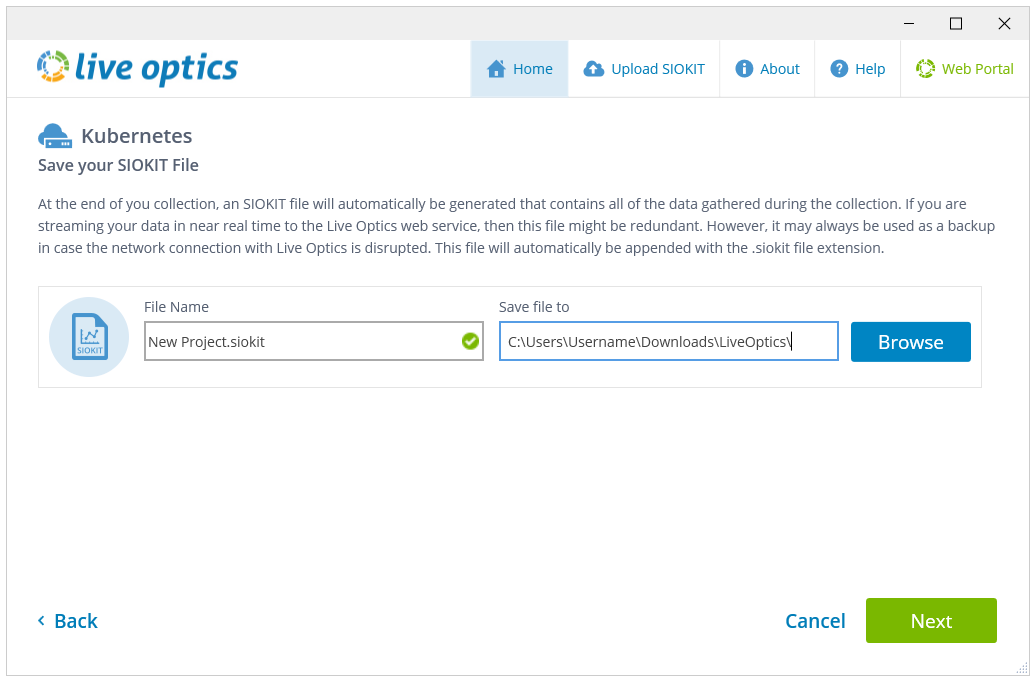Click the Kubernetes cloud server icon
The width and height of the screenshot is (1034, 682).
(55, 136)
